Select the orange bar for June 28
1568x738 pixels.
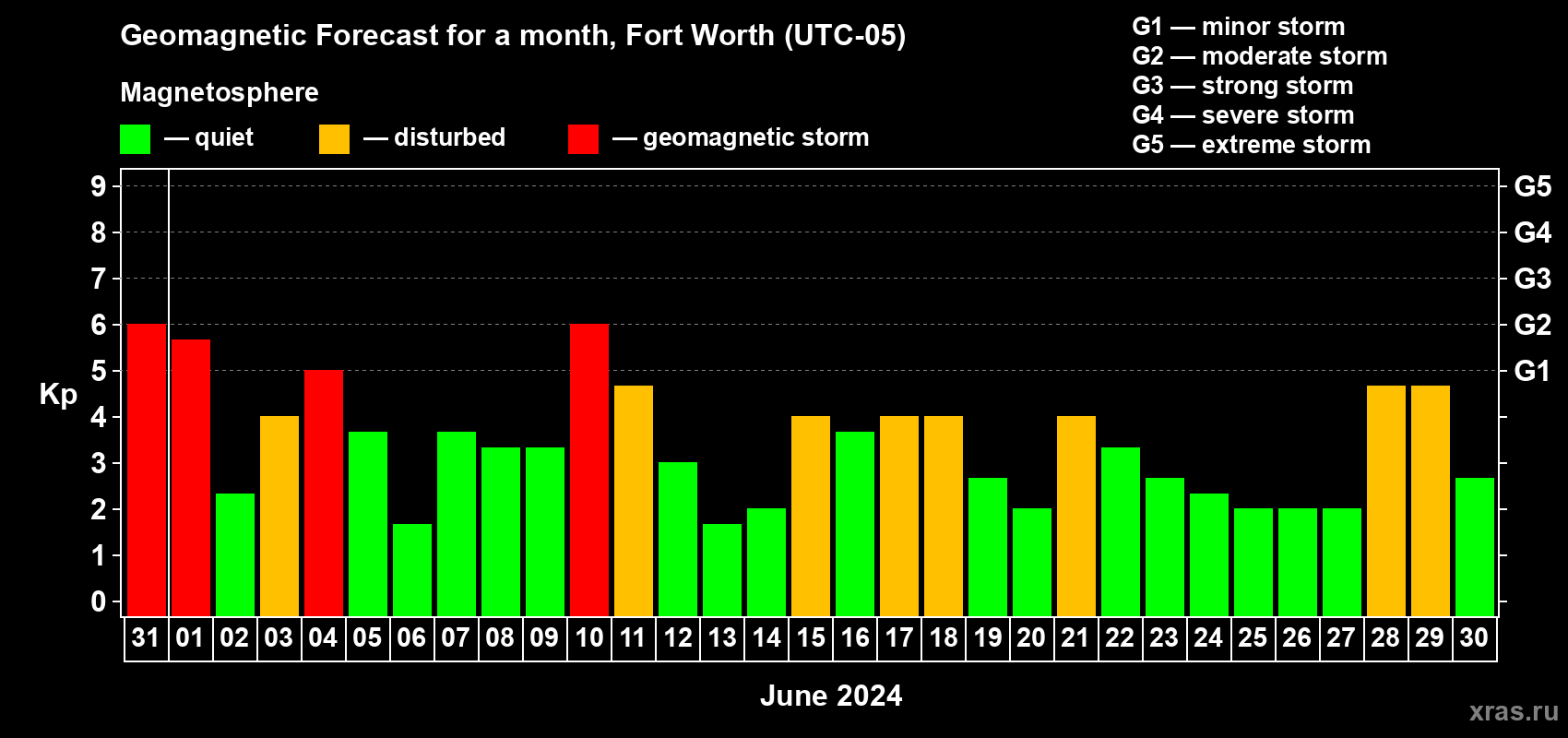coord(1386,500)
